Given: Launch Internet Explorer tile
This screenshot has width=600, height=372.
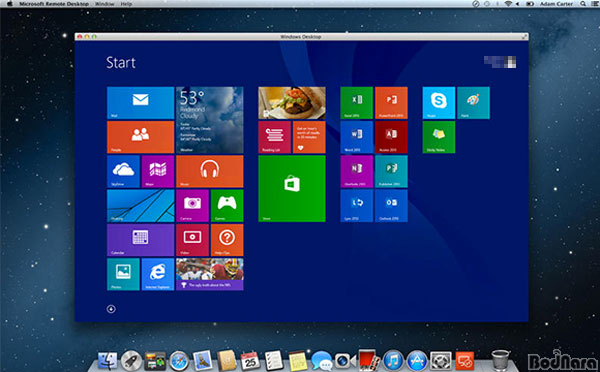Looking at the screenshot, I should (x=158, y=274).
